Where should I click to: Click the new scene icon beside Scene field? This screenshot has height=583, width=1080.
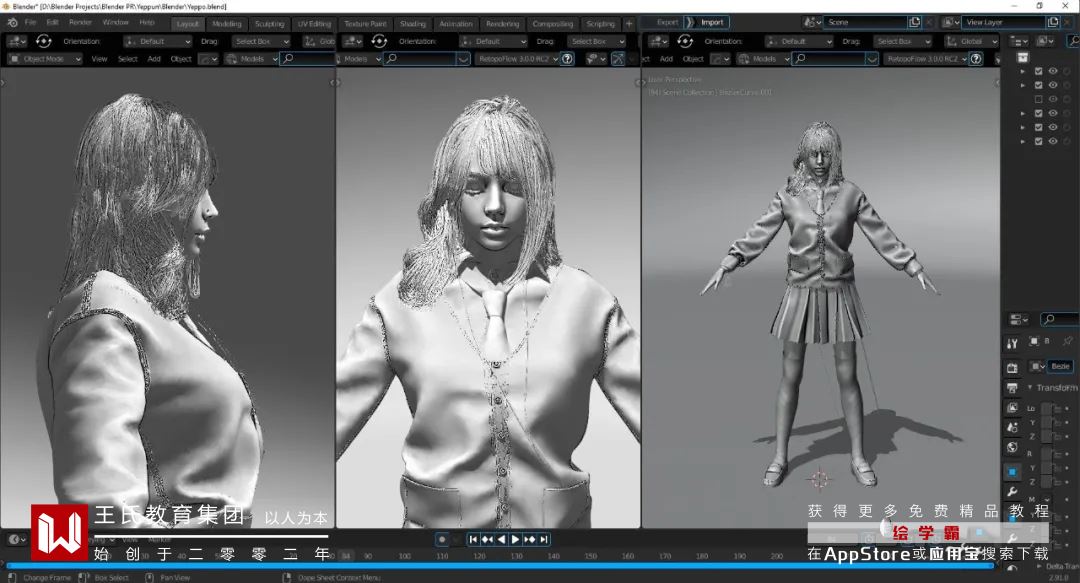click(914, 22)
